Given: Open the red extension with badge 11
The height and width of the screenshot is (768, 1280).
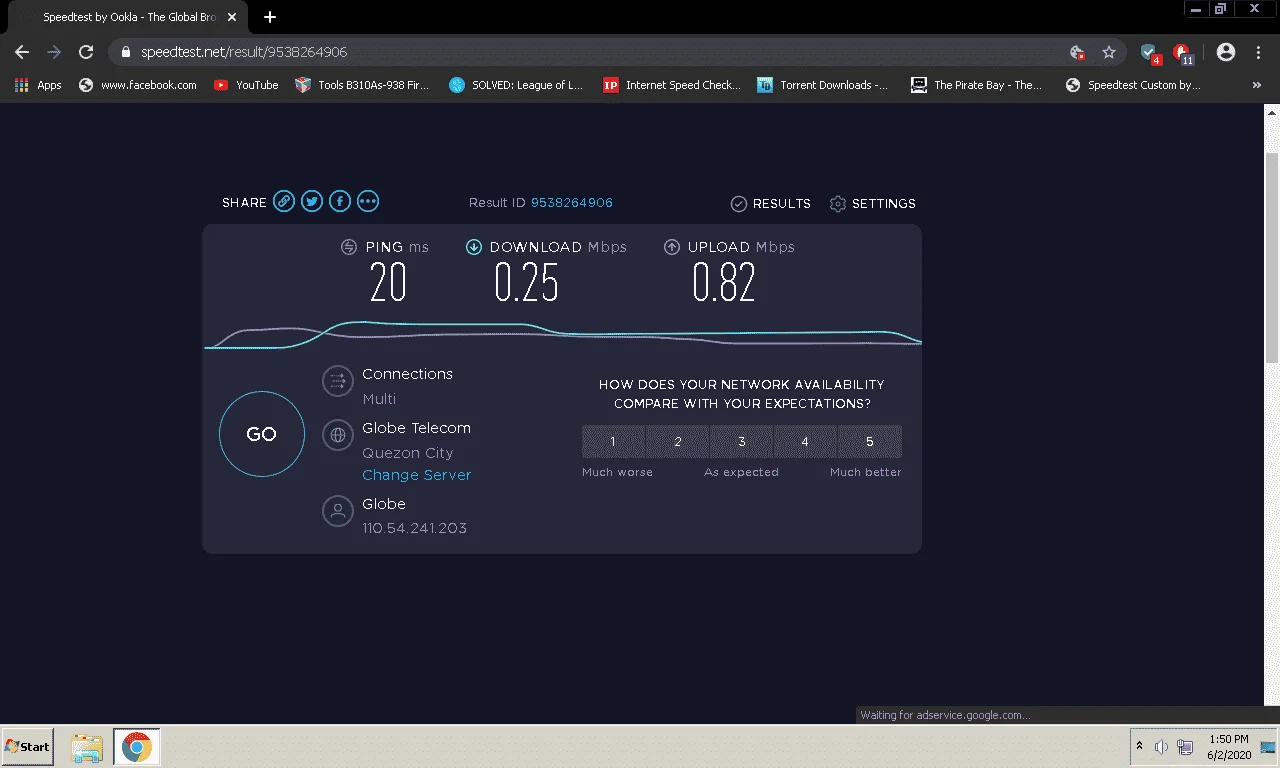Looking at the screenshot, I should coord(1182,53).
